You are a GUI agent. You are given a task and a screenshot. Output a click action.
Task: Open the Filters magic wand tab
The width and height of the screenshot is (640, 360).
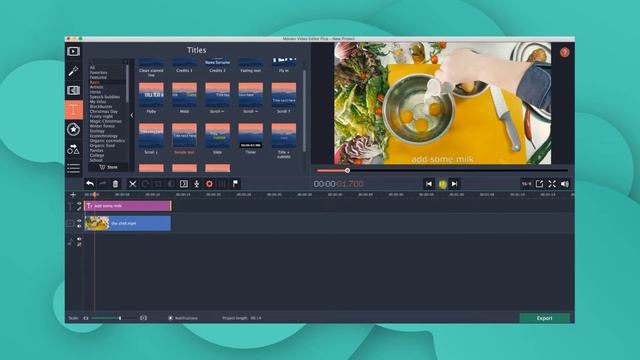(x=73, y=71)
